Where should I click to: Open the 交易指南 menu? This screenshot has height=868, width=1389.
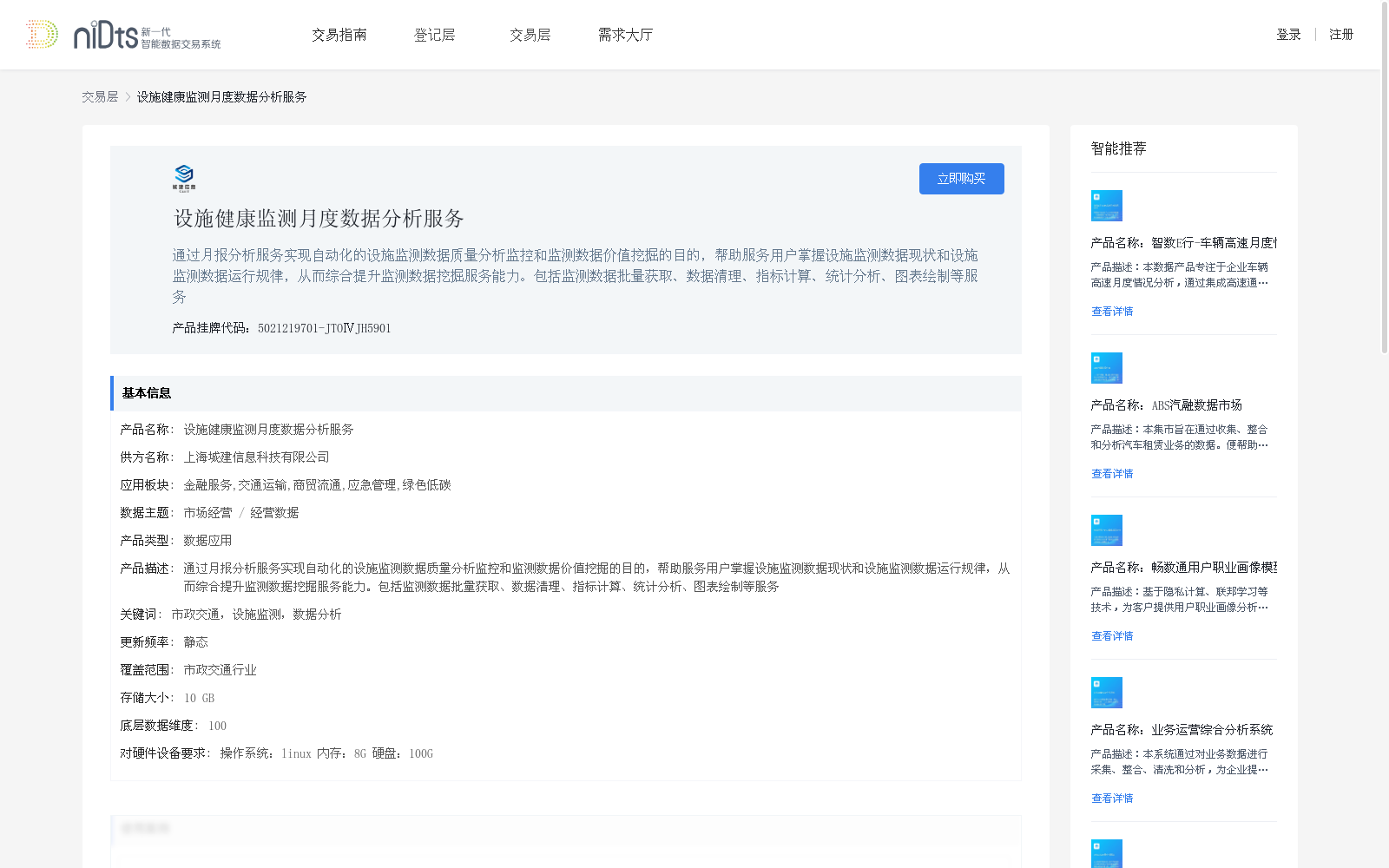tap(339, 35)
